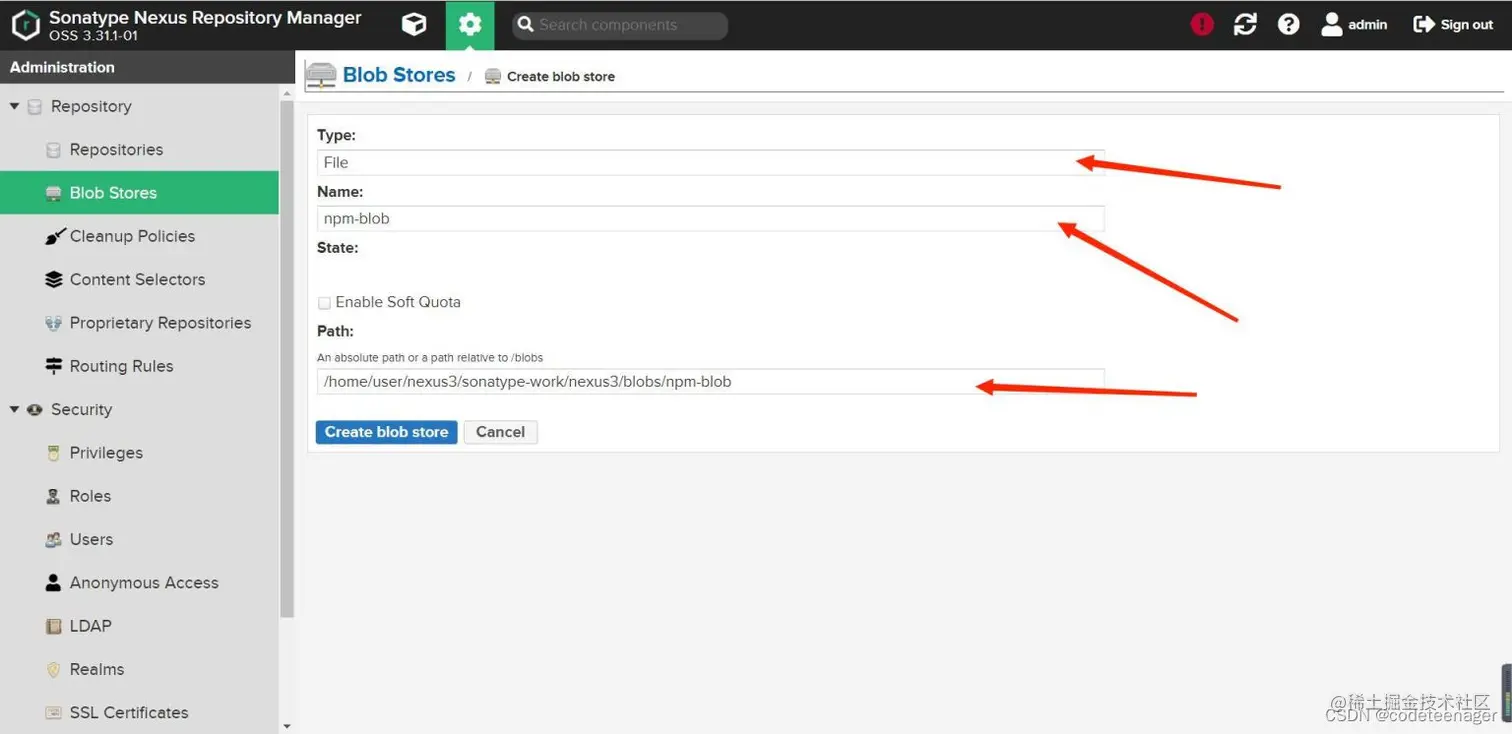Click the Roles icon in sidebar
This screenshot has width=1512, height=734.
[x=54, y=496]
